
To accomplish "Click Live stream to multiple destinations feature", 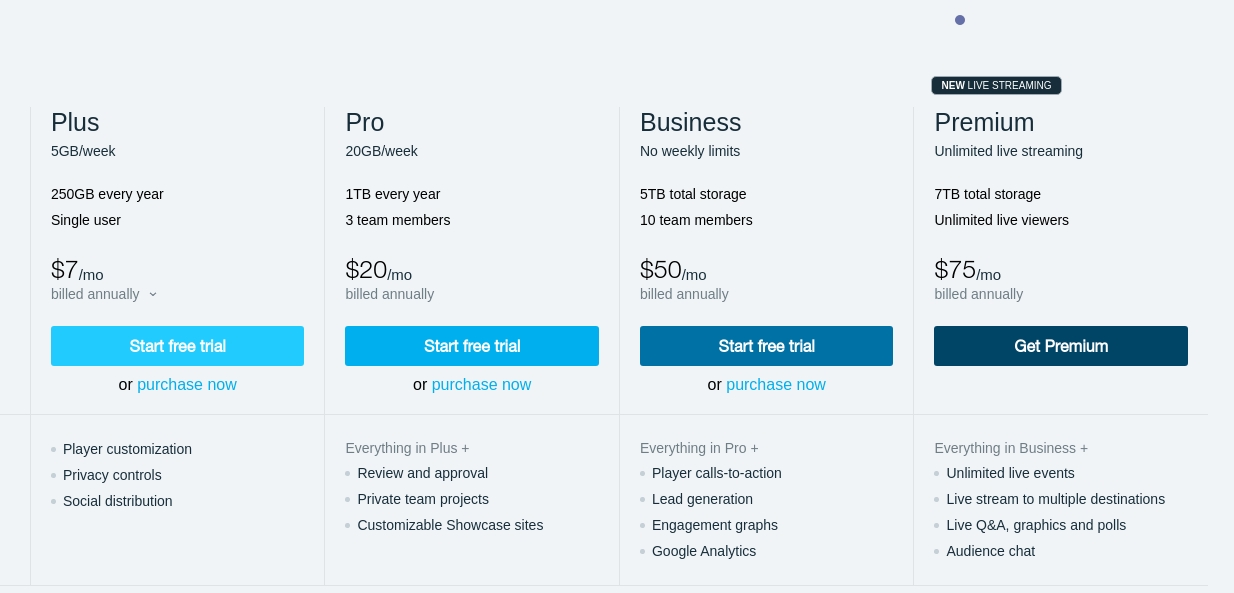I will point(1055,499).
